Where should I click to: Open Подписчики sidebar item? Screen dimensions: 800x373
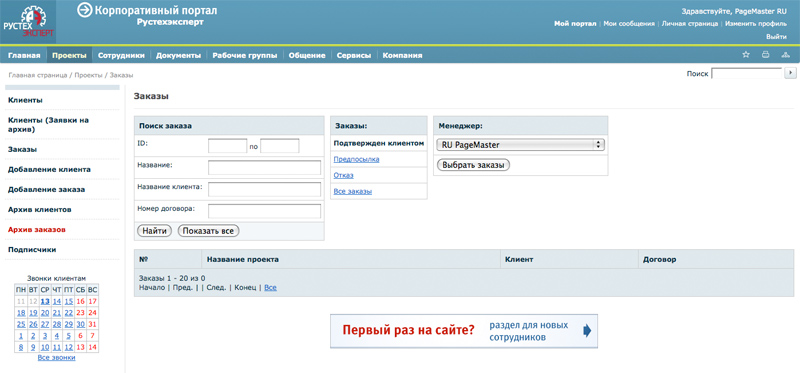tap(32, 250)
